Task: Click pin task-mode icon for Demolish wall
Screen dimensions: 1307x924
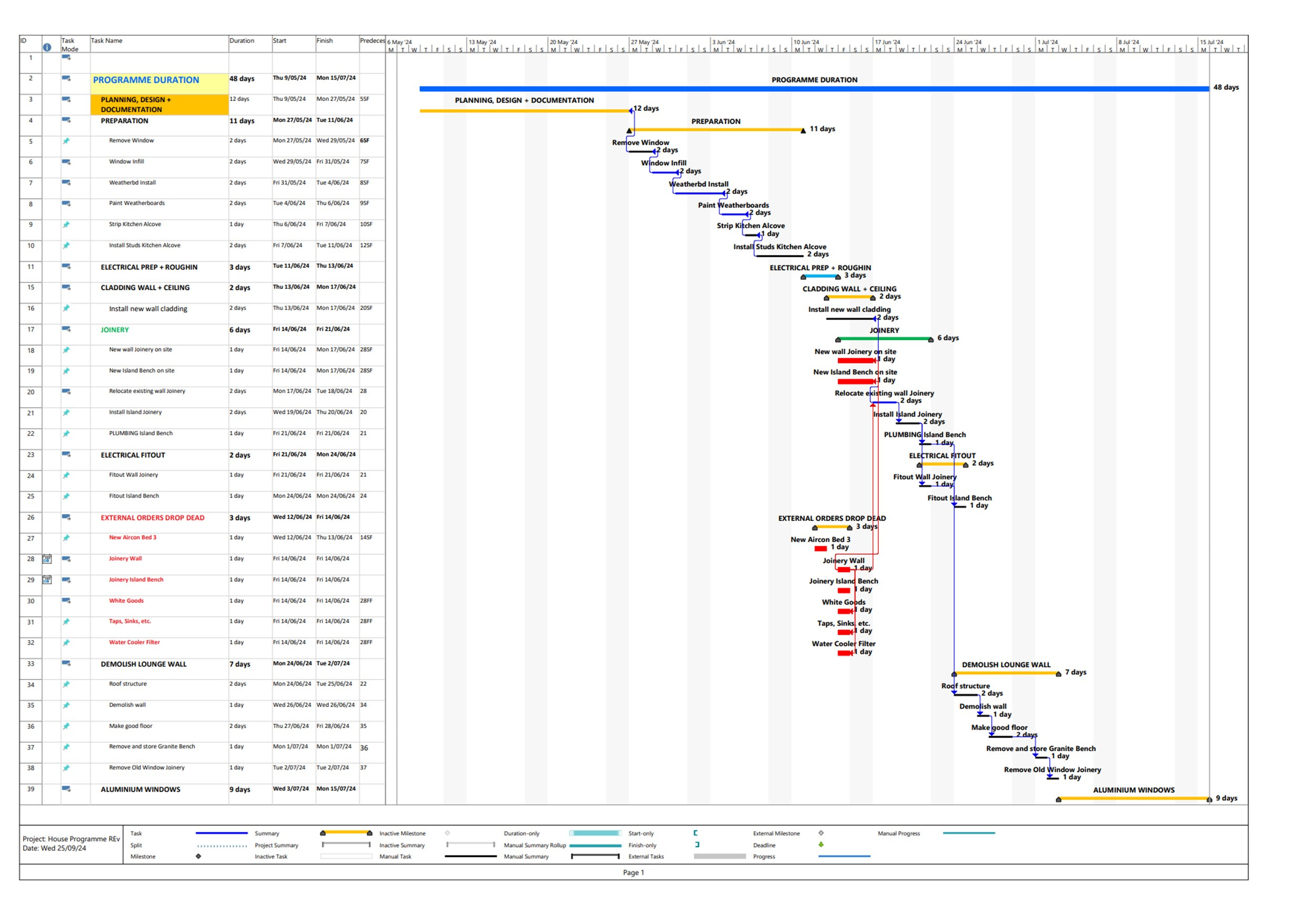Action: point(66,706)
